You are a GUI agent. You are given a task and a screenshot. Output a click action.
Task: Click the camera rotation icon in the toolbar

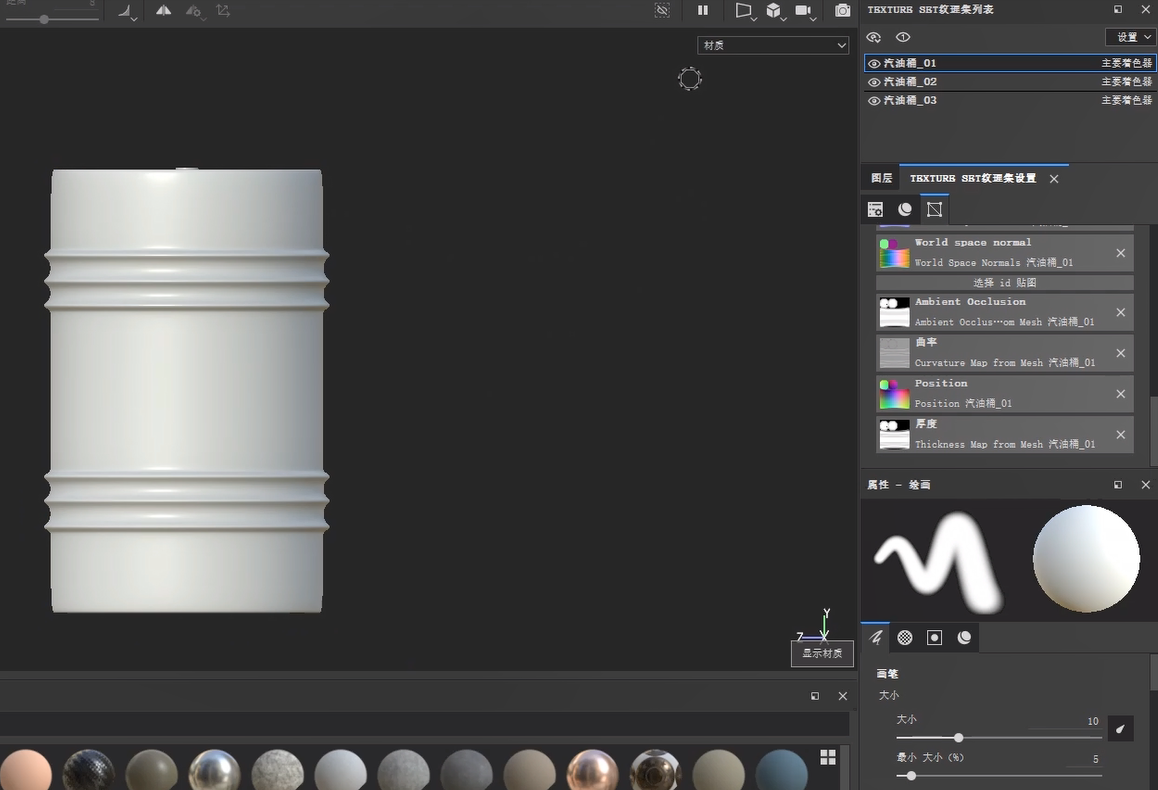click(803, 11)
